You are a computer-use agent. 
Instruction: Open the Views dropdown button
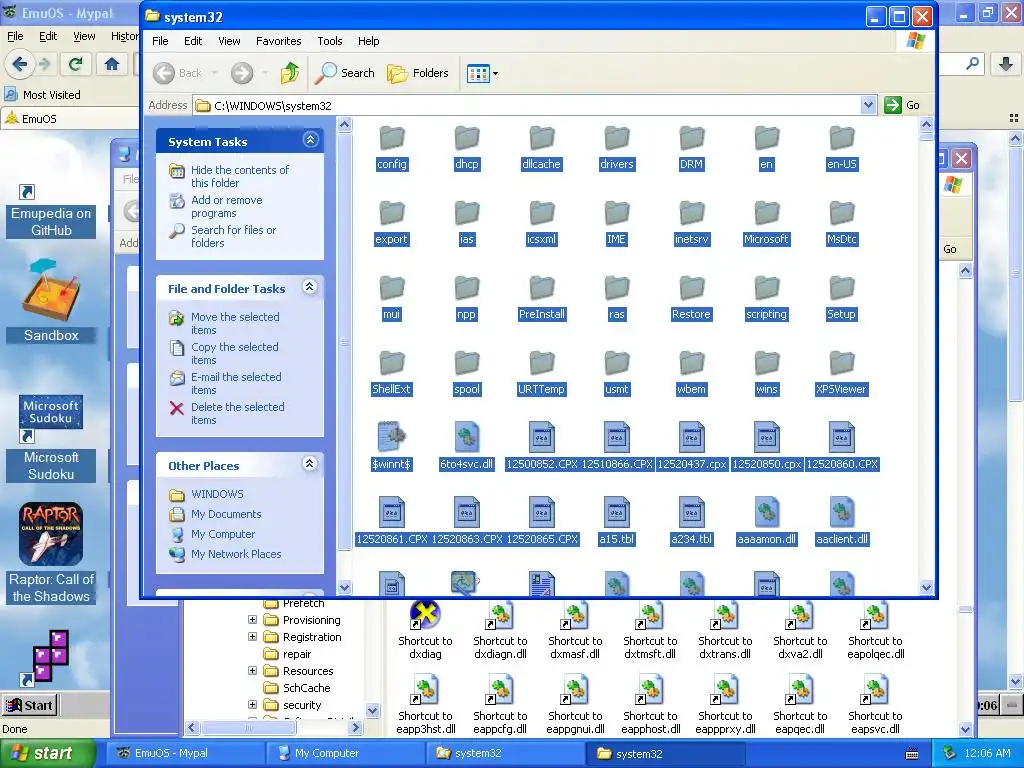click(x=483, y=73)
